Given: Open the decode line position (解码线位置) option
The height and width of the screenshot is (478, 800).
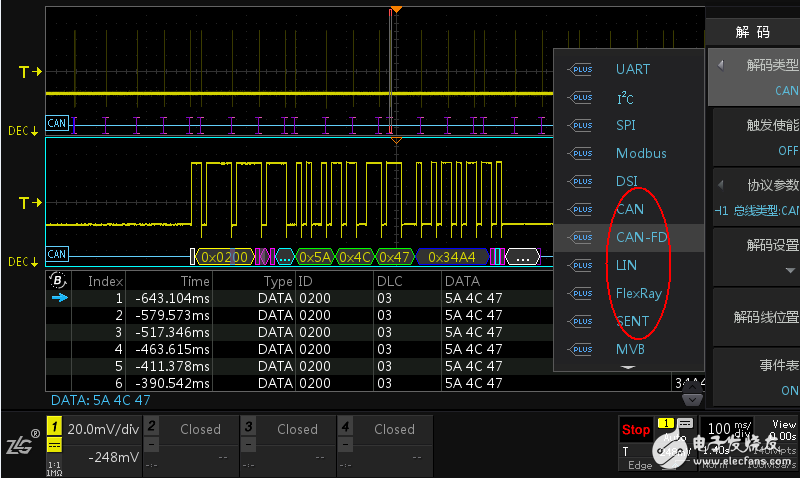Looking at the screenshot, I should (x=757, y=317).
